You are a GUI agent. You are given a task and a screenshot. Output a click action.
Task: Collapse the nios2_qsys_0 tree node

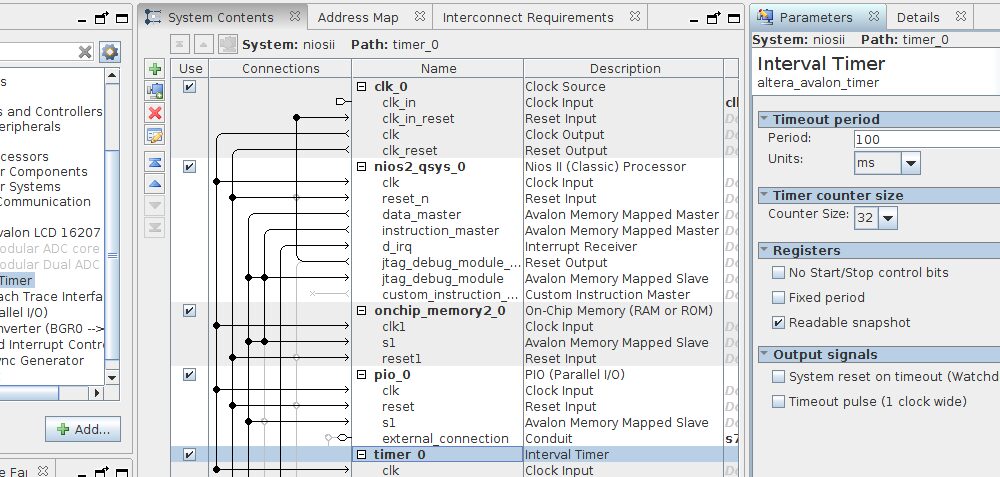click(362, 167)
